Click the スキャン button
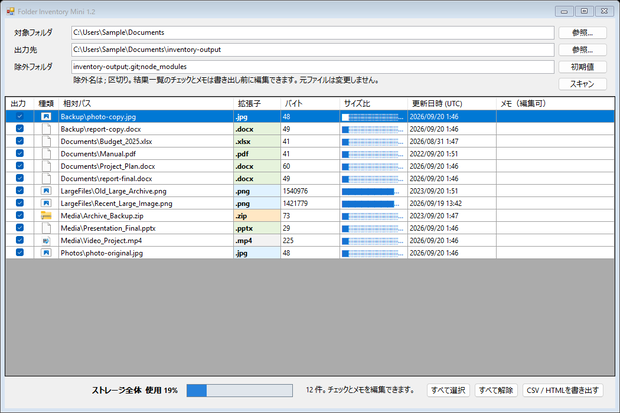Viewport: 620px width, 413px height. tap(582, 84)
